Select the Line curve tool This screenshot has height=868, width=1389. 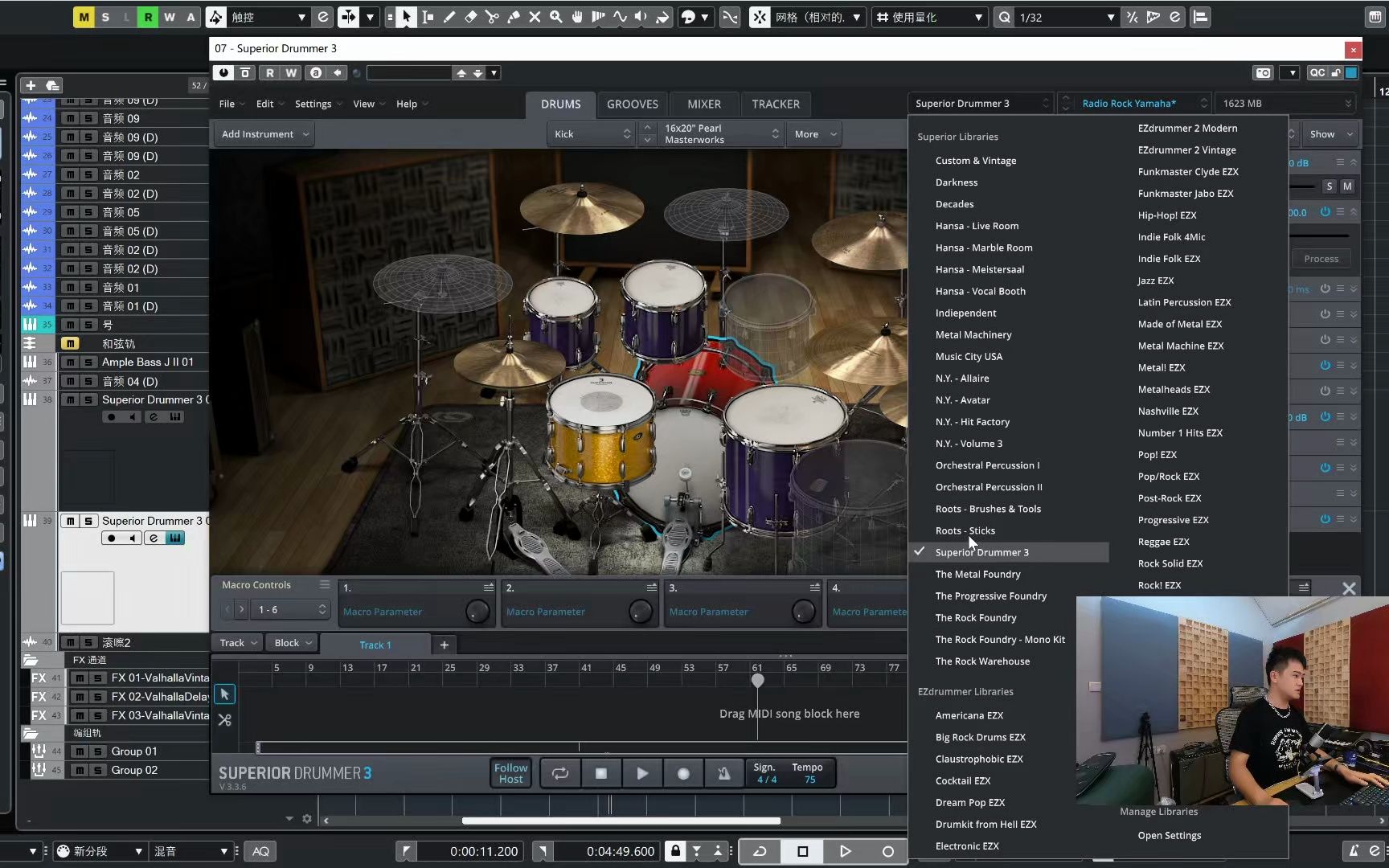coord(620,17)
